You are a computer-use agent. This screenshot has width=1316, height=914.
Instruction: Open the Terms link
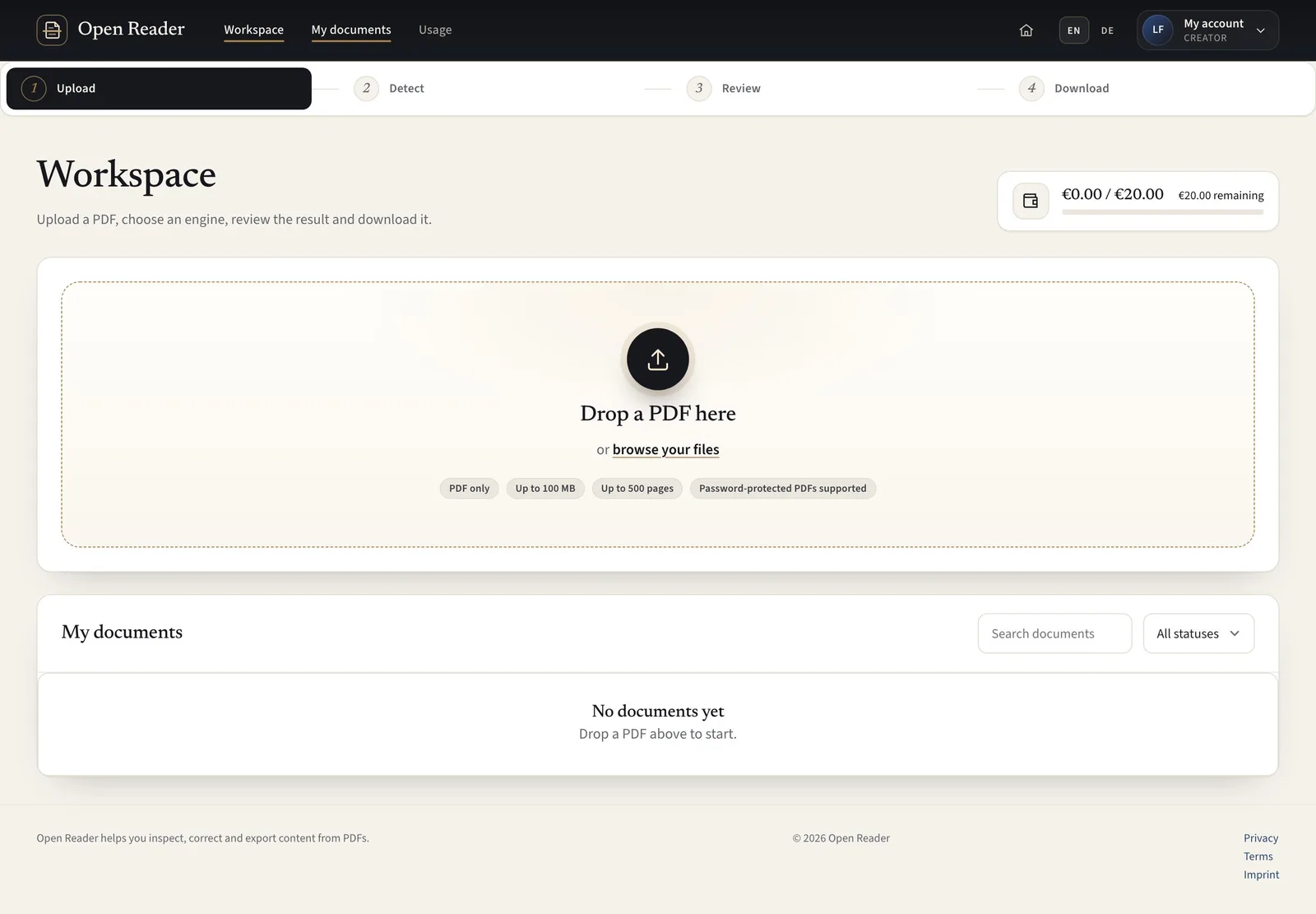[x=1258, y=856]
